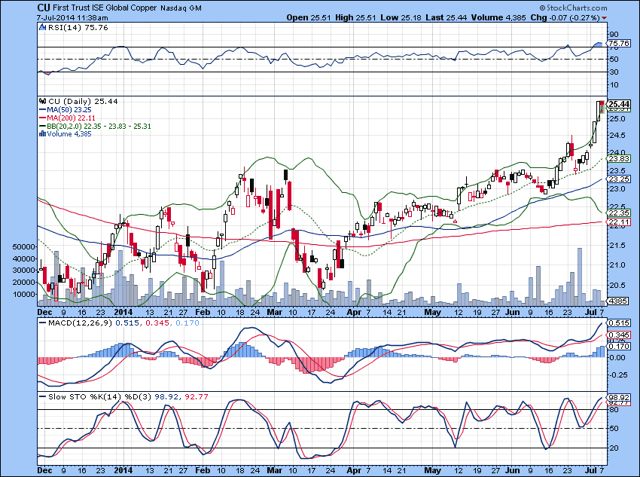Click the 22.35 lower band tag on right axis
640x477 pixels.
click(x=619, y=213)
